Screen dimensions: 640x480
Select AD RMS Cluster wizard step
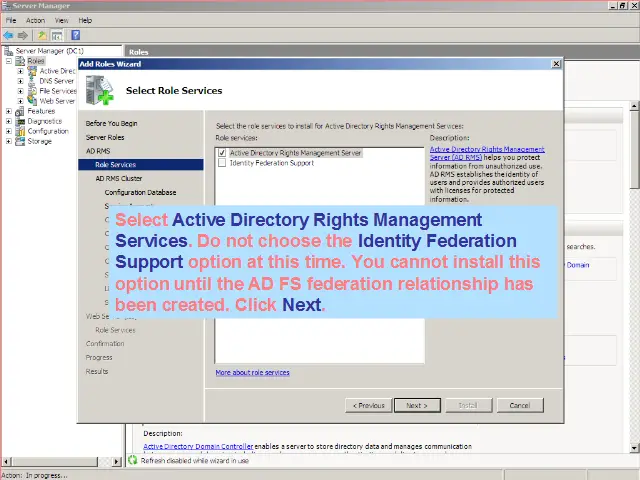coord(119,178)
